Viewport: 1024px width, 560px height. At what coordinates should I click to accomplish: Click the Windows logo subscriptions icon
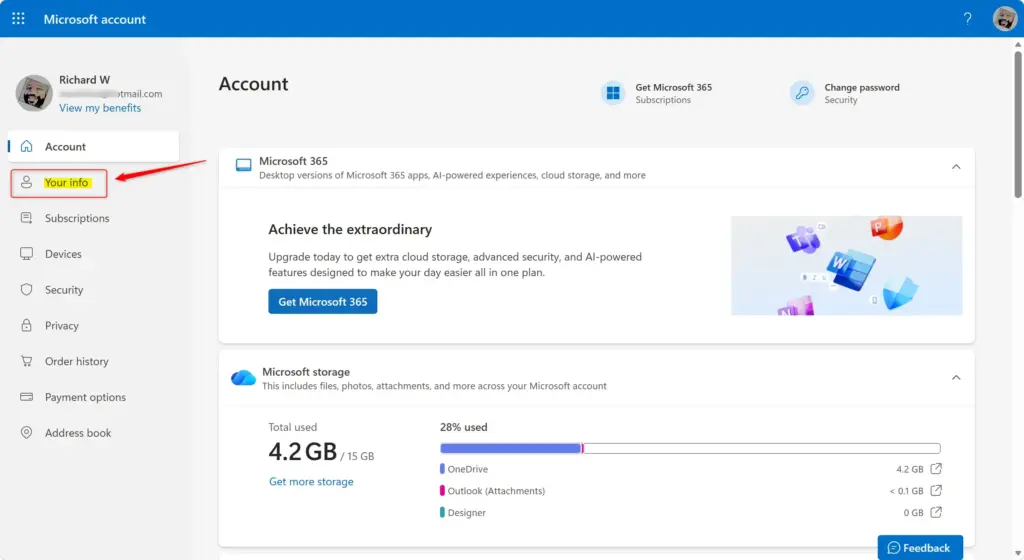point(613,93)
